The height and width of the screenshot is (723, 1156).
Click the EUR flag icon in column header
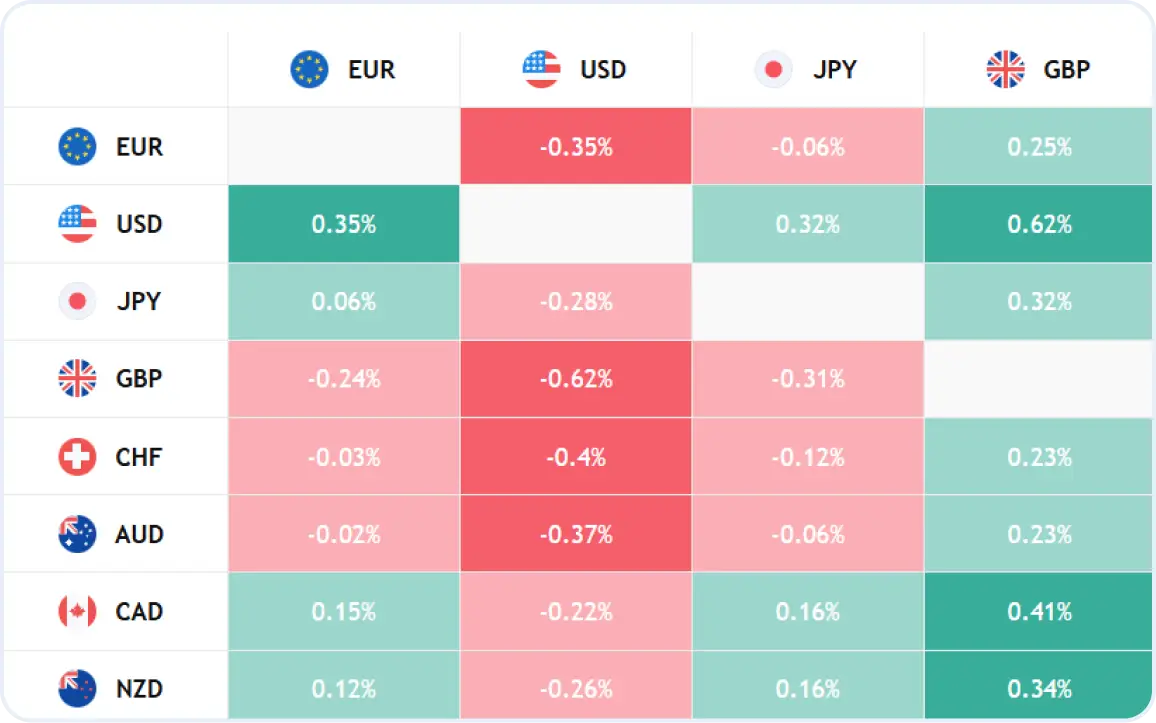click(309, 69)
